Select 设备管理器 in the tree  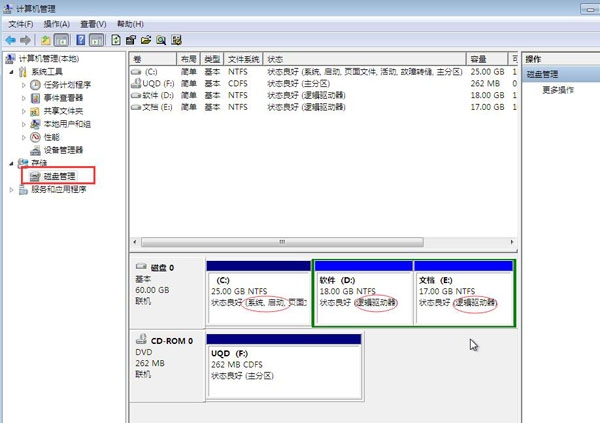click(63, 150)
